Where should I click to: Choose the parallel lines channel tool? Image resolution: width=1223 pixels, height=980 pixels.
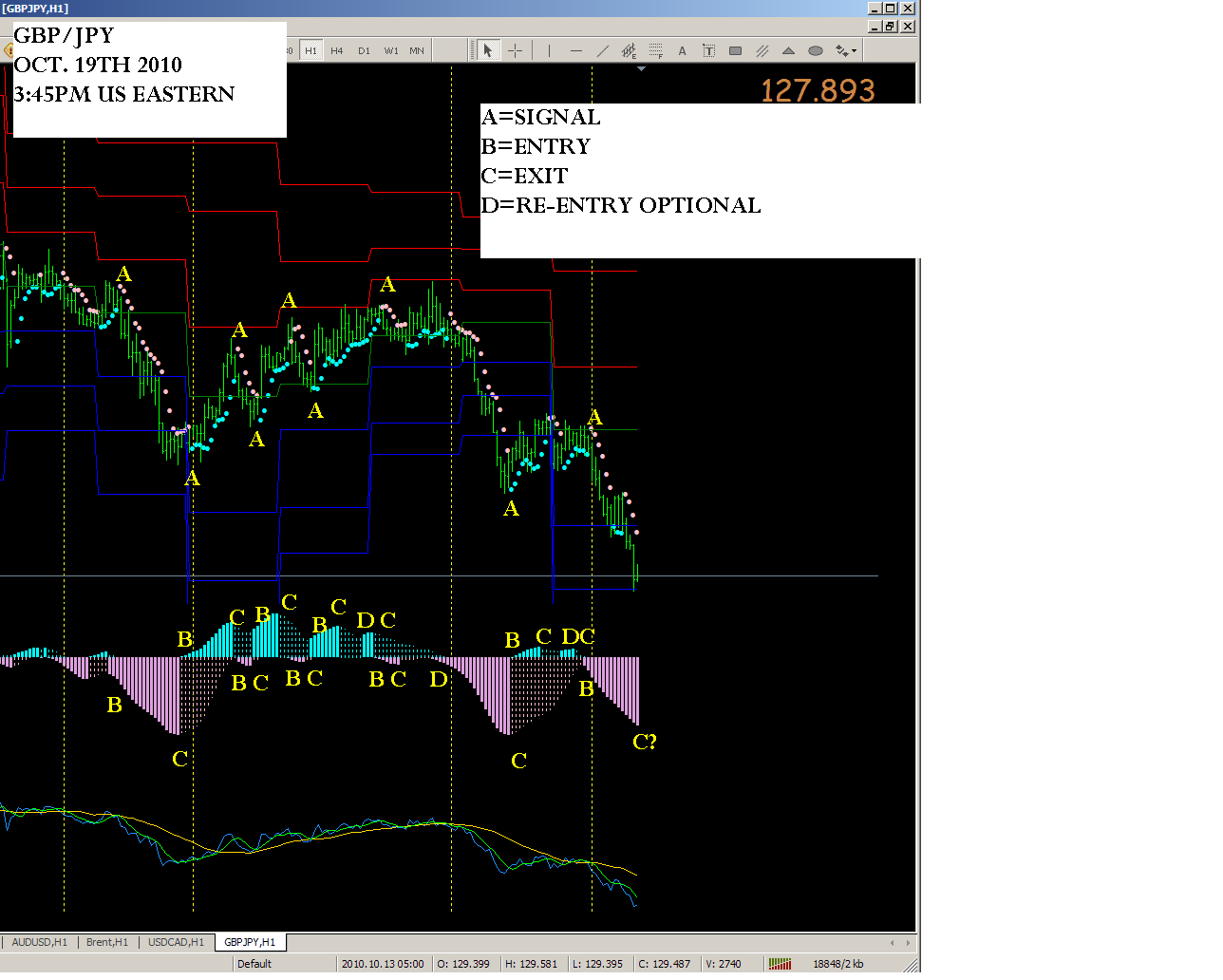click(x=762, y=50)
